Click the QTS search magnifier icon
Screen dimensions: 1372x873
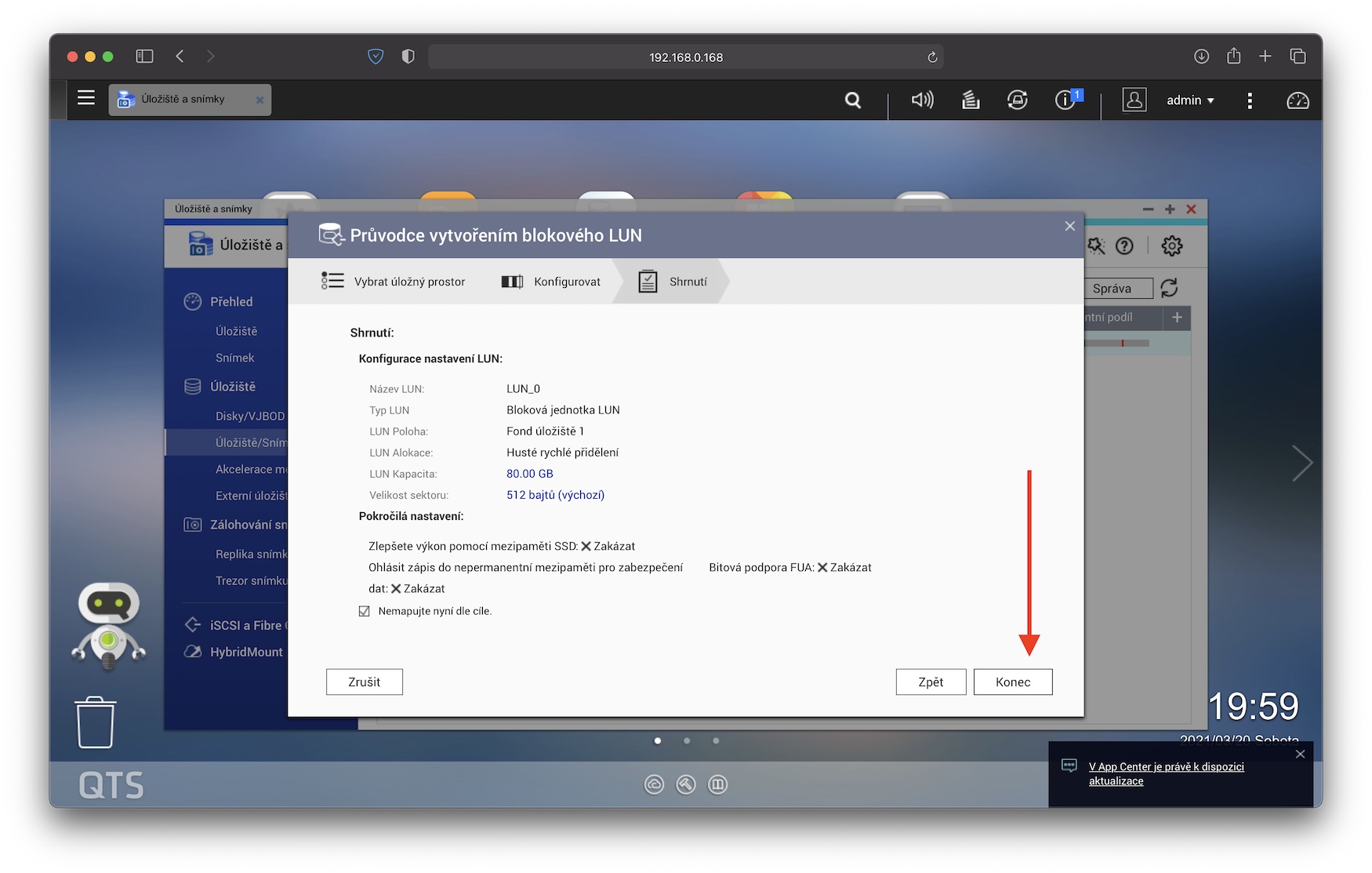click(853, 100)
